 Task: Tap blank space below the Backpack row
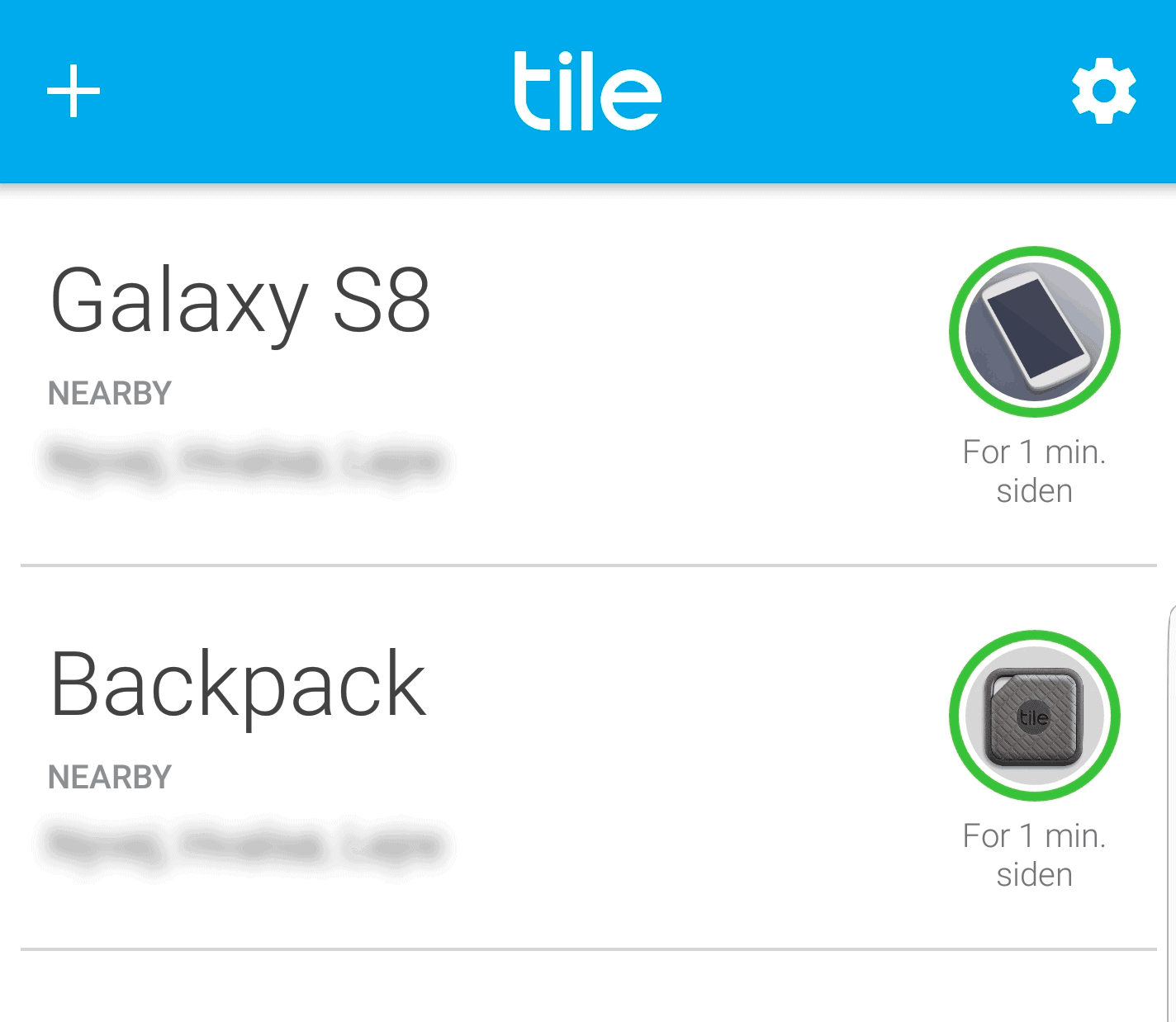coord(588,987)
